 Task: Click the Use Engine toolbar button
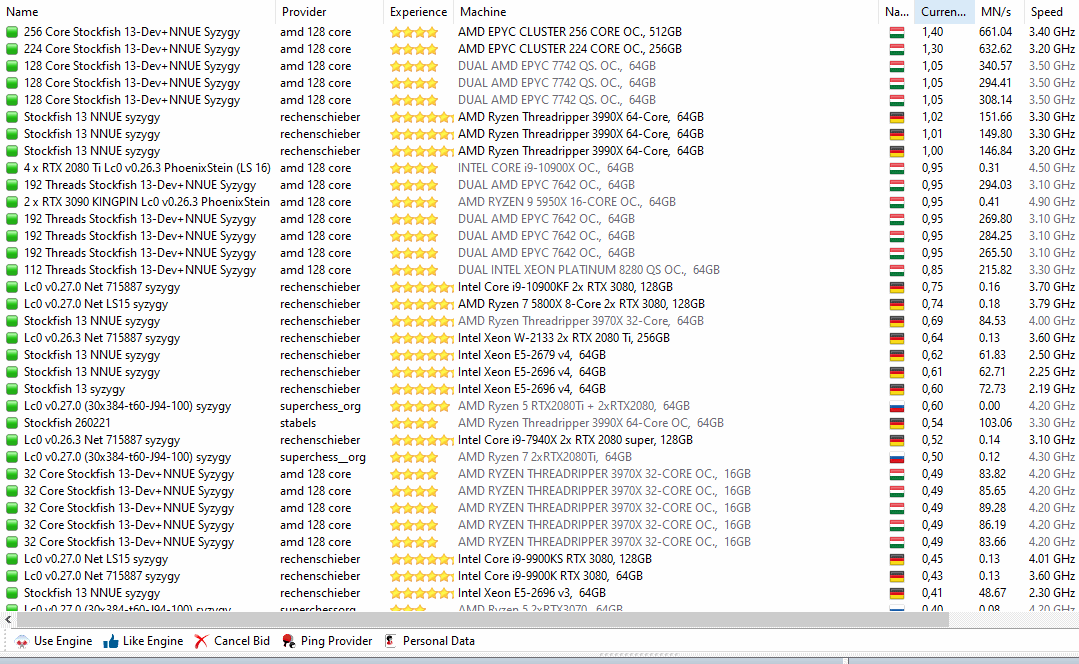[x=53, y=641]
